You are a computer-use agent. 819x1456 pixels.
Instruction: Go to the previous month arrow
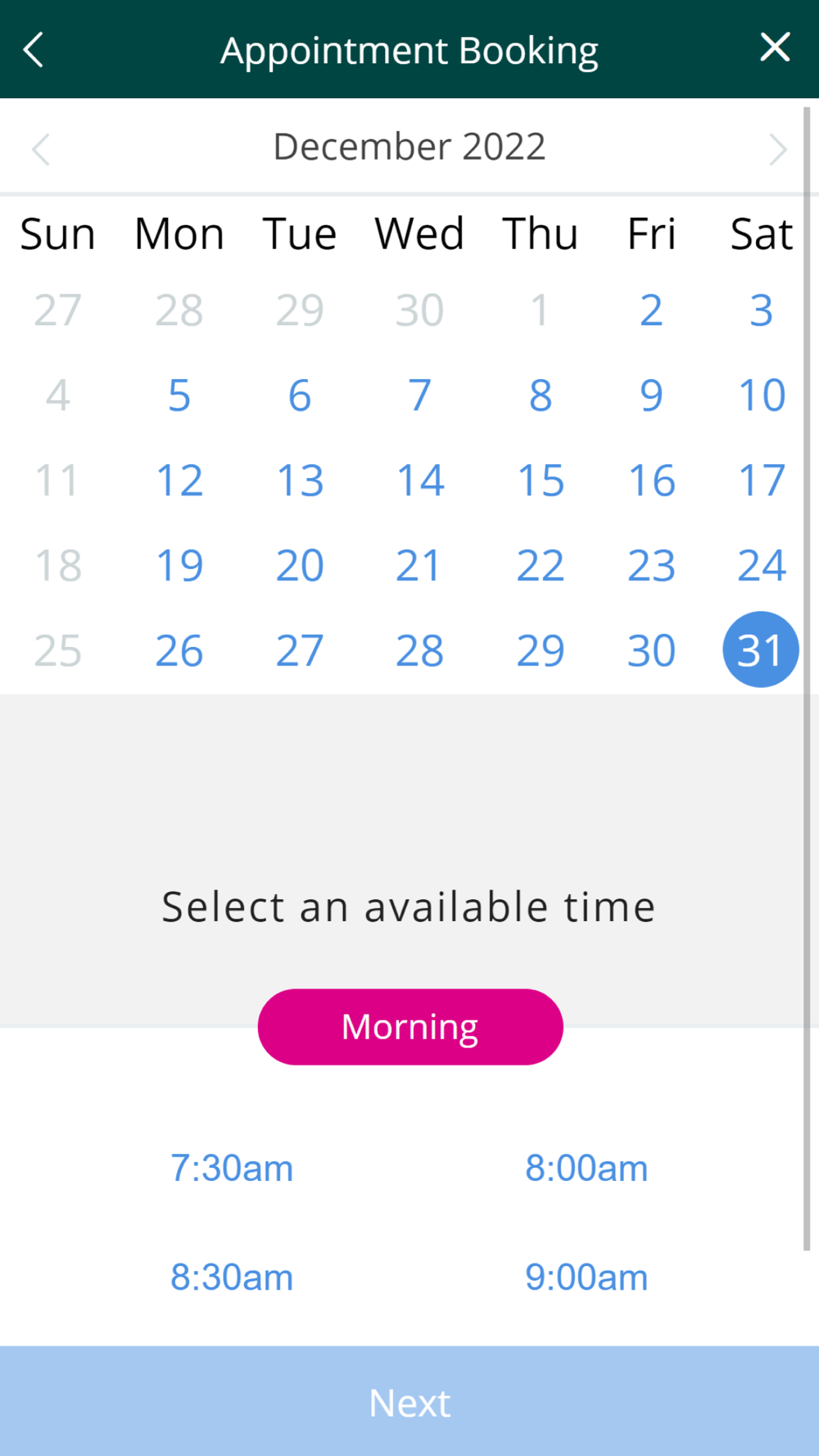pos(41,149)
